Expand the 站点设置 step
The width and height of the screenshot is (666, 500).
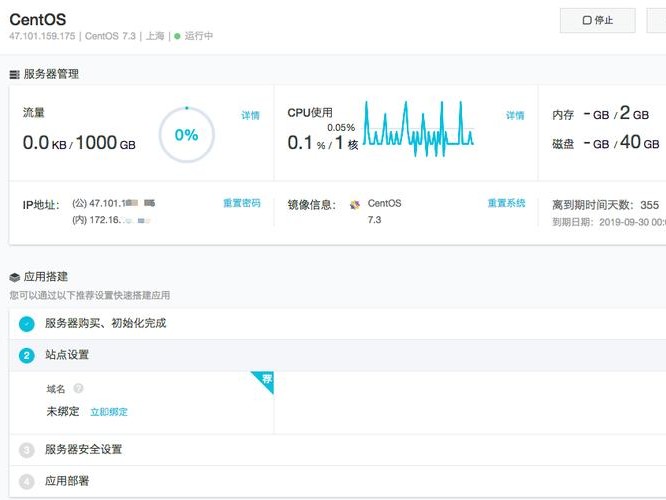338,356
